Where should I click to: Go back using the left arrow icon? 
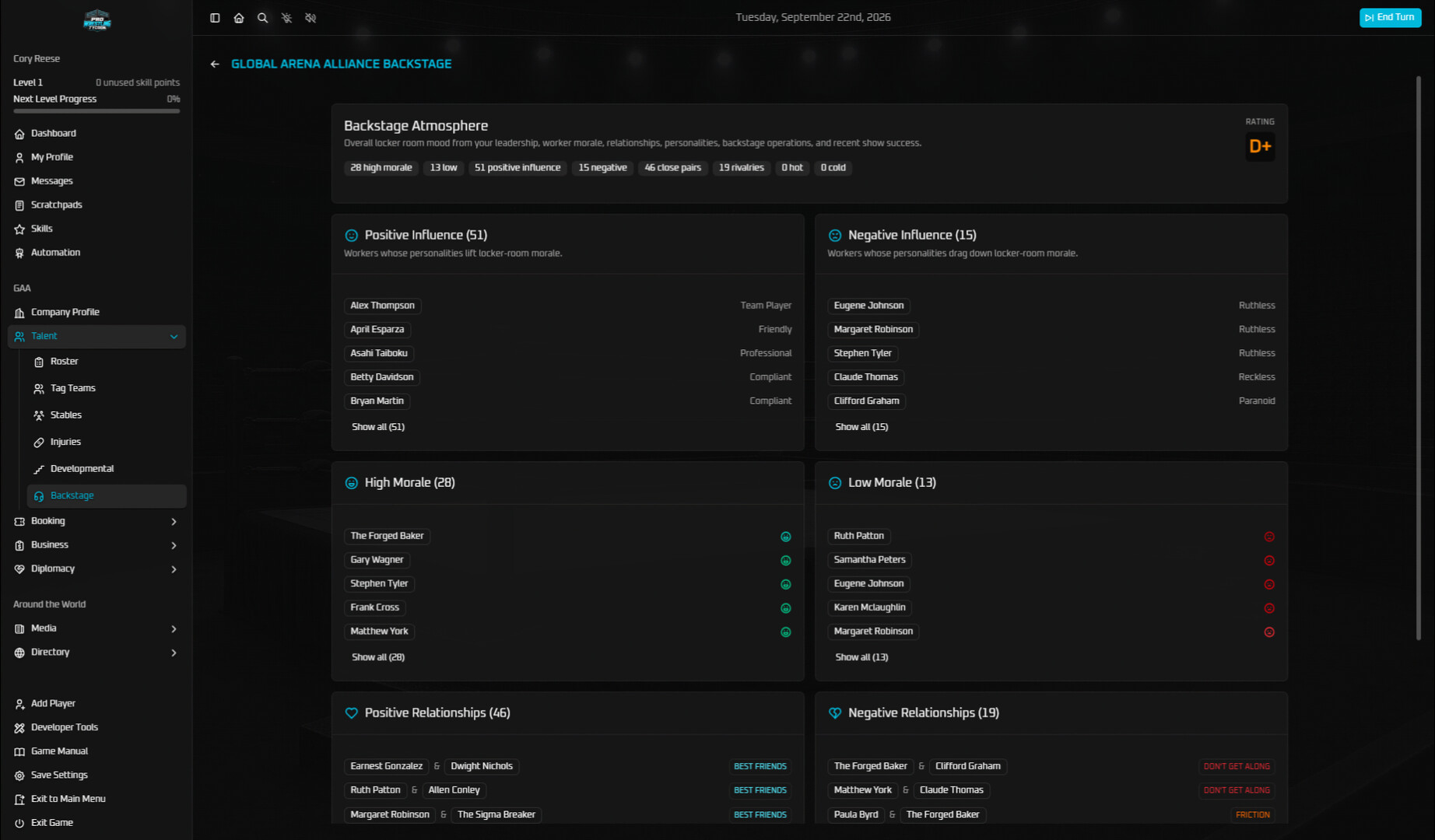coord(215,64)
